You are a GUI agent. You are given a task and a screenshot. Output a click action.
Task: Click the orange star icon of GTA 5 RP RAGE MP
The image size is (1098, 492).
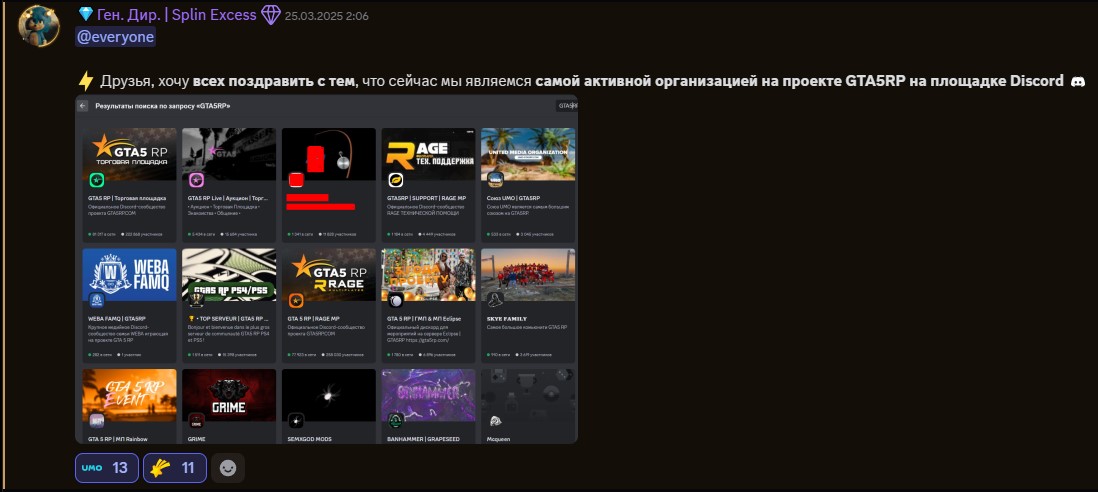tap(296, 301)
